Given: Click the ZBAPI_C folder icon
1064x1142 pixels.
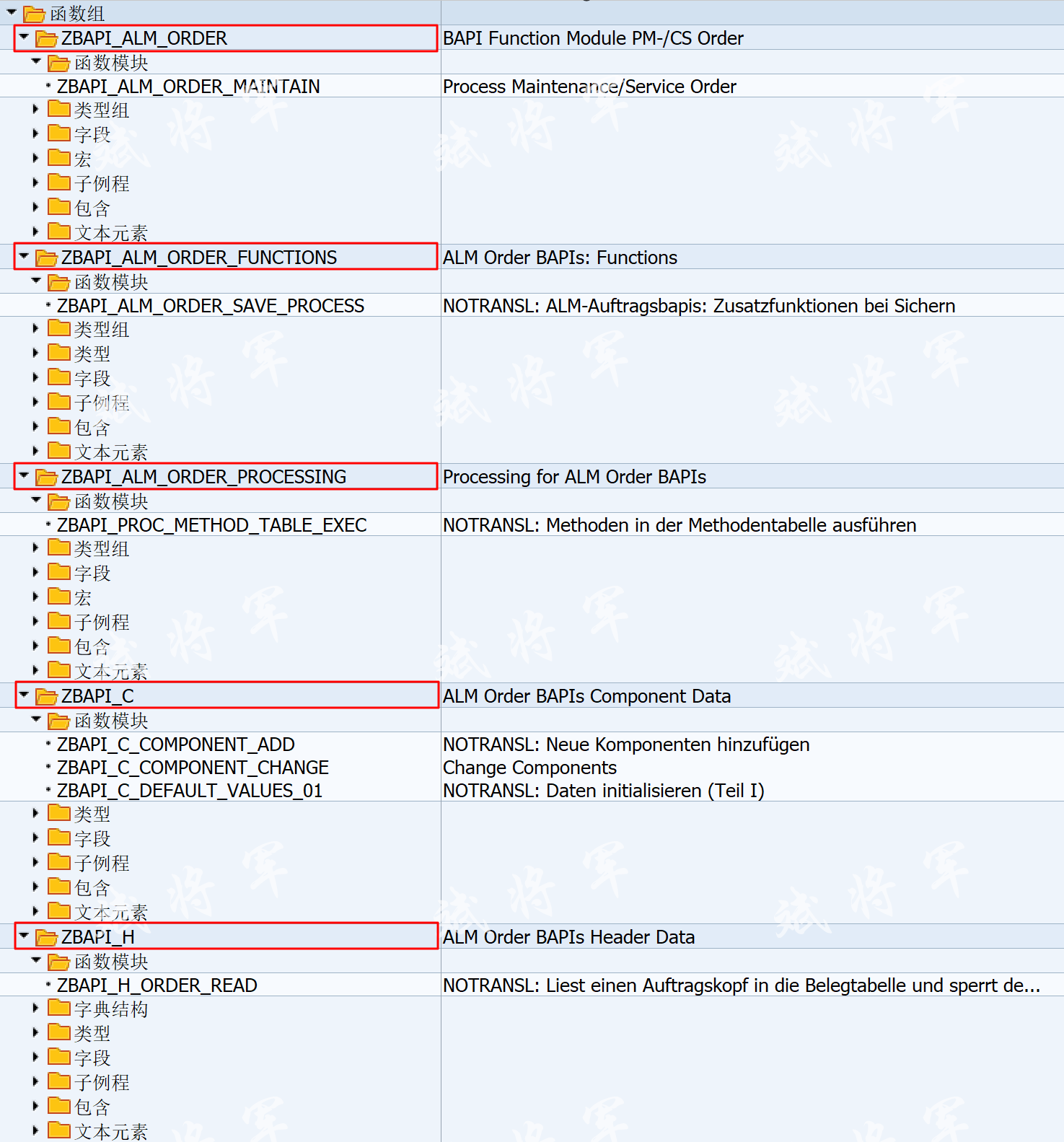Looking at the screenshot, I should (46, 696).
